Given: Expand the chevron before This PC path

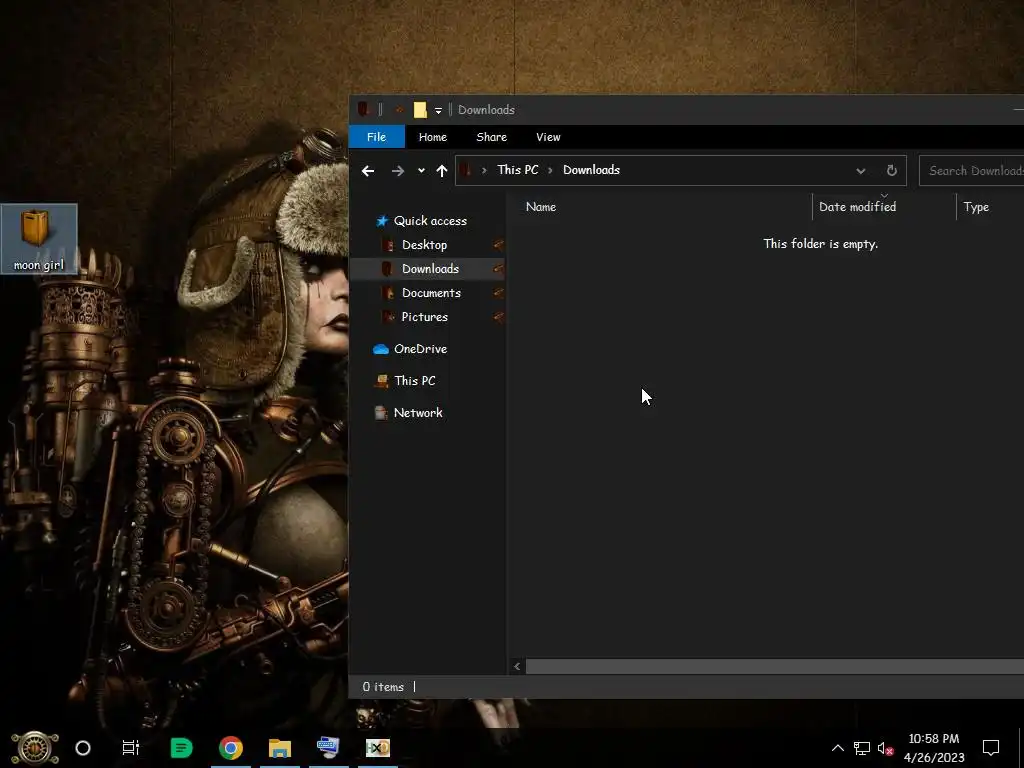Looking at the screenshot, I should (x=484, y=170).
